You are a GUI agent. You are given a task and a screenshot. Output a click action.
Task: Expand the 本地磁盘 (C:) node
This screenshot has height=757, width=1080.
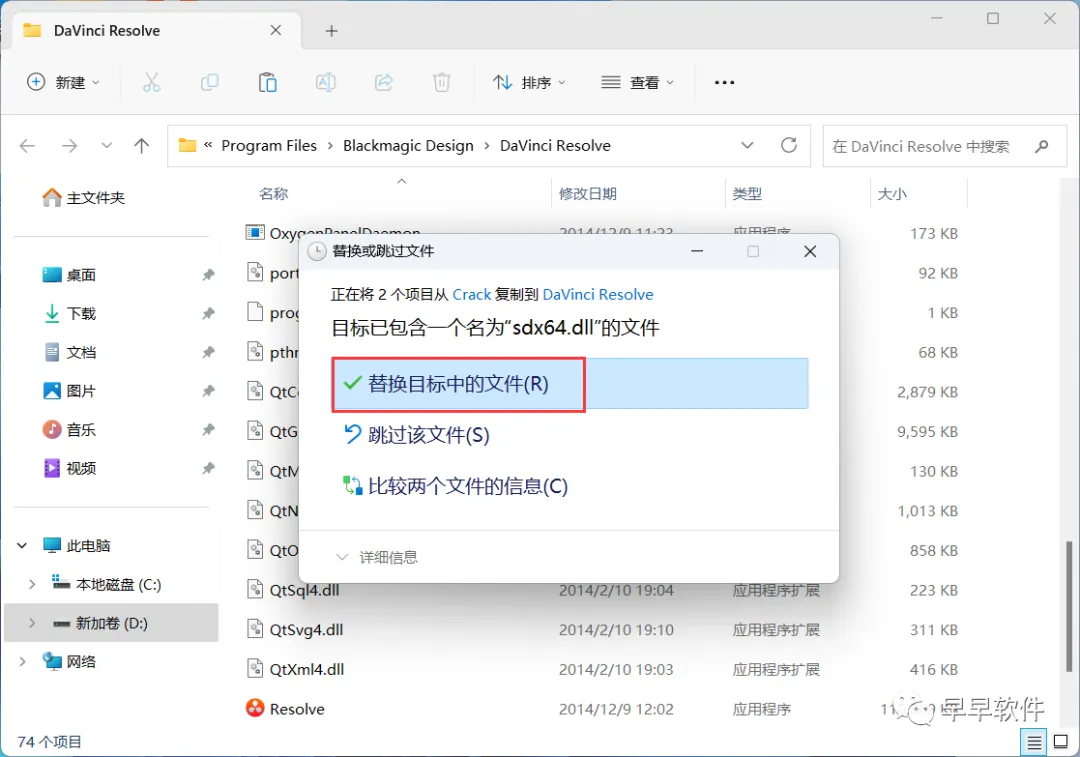(x=32, y=584)
